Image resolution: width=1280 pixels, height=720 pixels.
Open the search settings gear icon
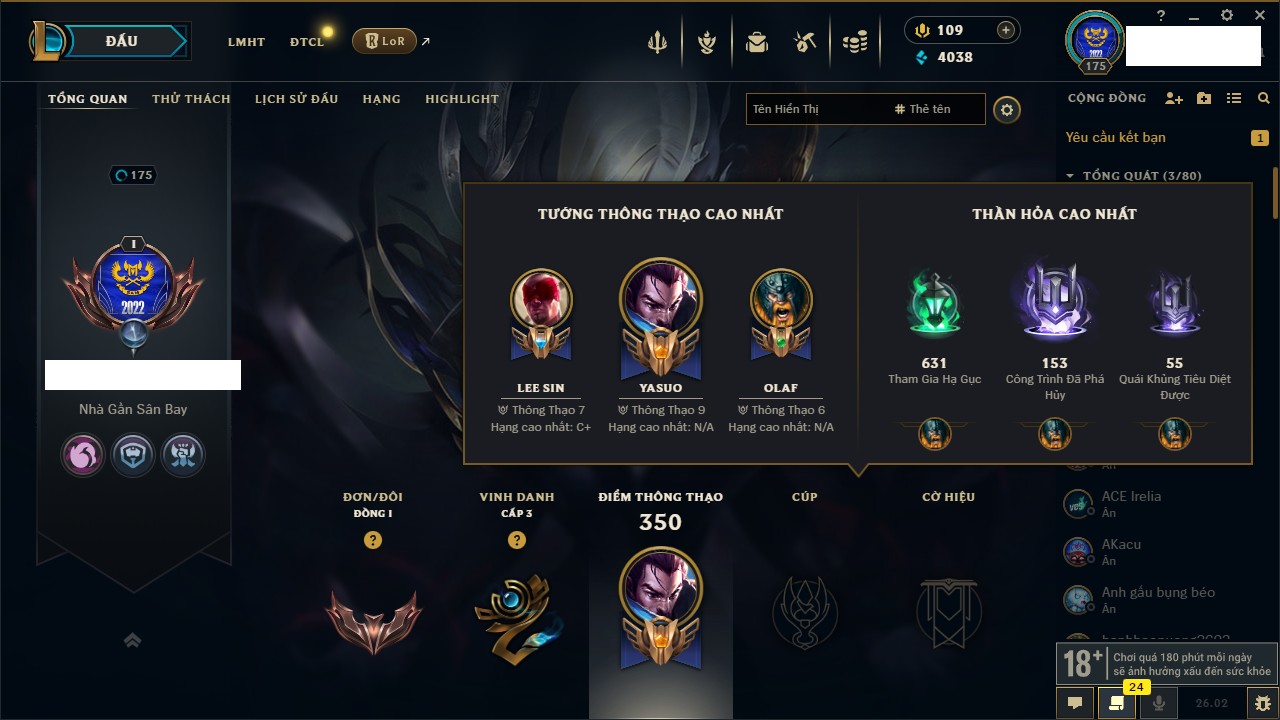(x=1007, y=109)
